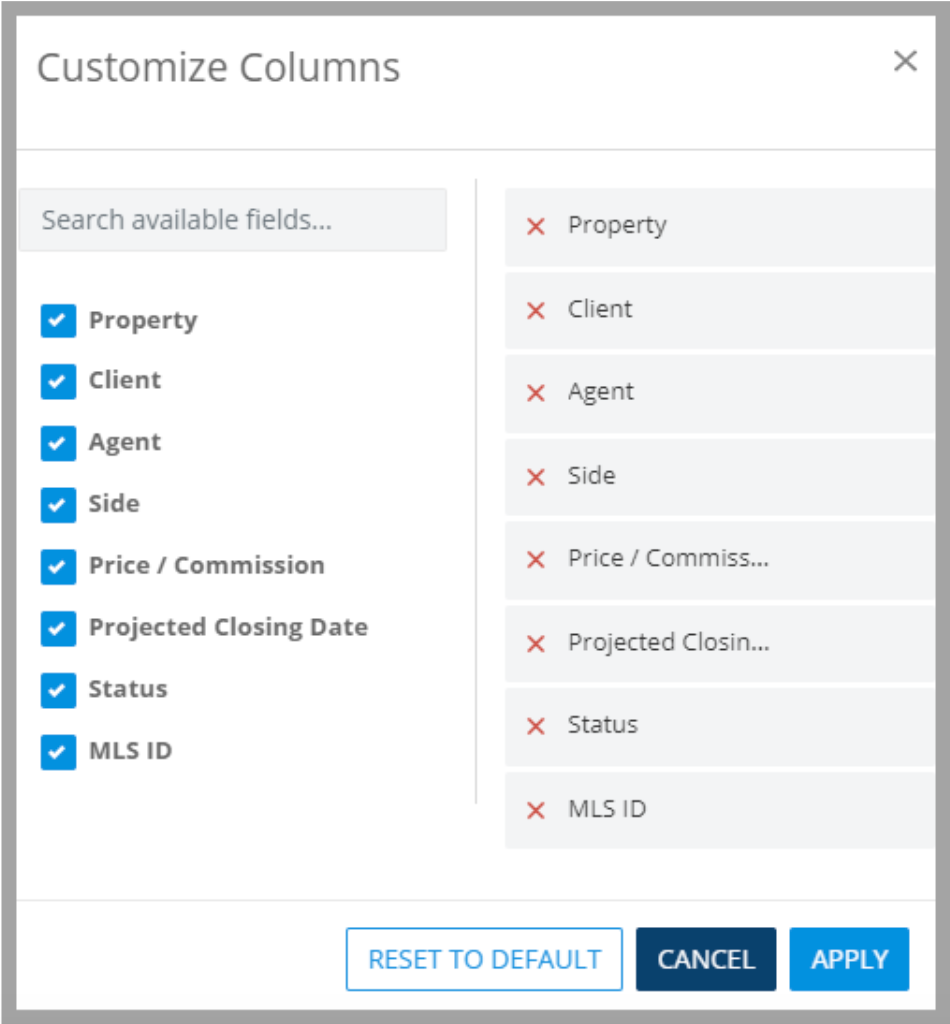
Task: Disable the MLS ID checkbox
Action: pyautogui.click(x=58, y=751)
